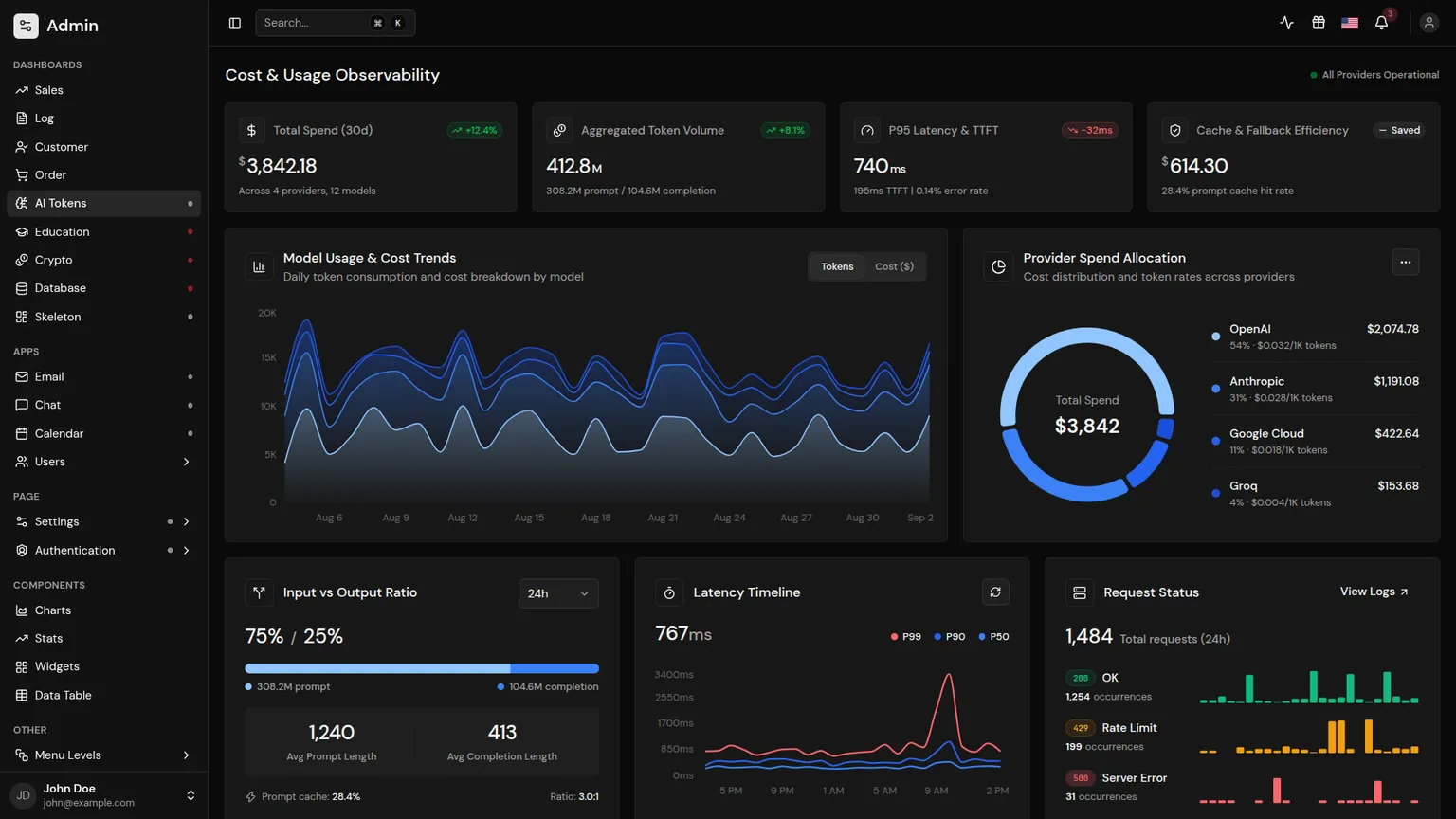Open the John Doe account switcher
1456x819 pixels.
click(104, 795)
